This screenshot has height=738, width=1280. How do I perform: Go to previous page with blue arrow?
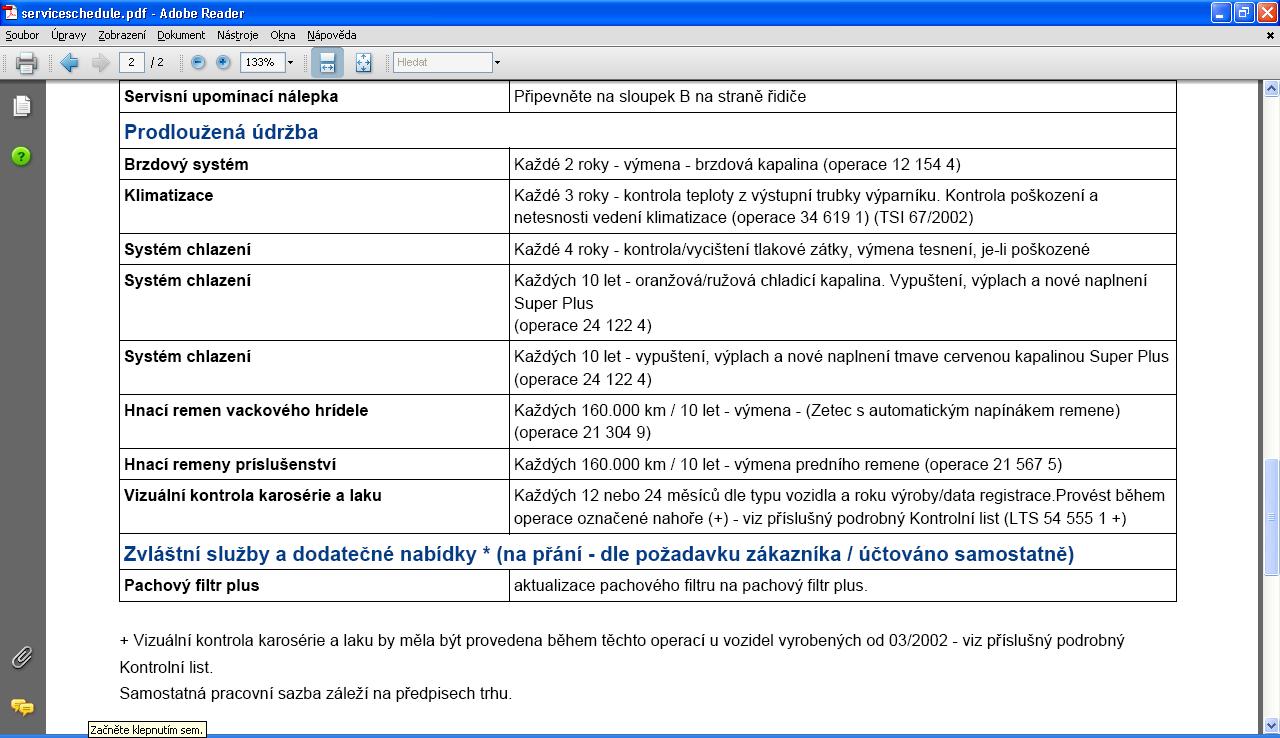69,63
